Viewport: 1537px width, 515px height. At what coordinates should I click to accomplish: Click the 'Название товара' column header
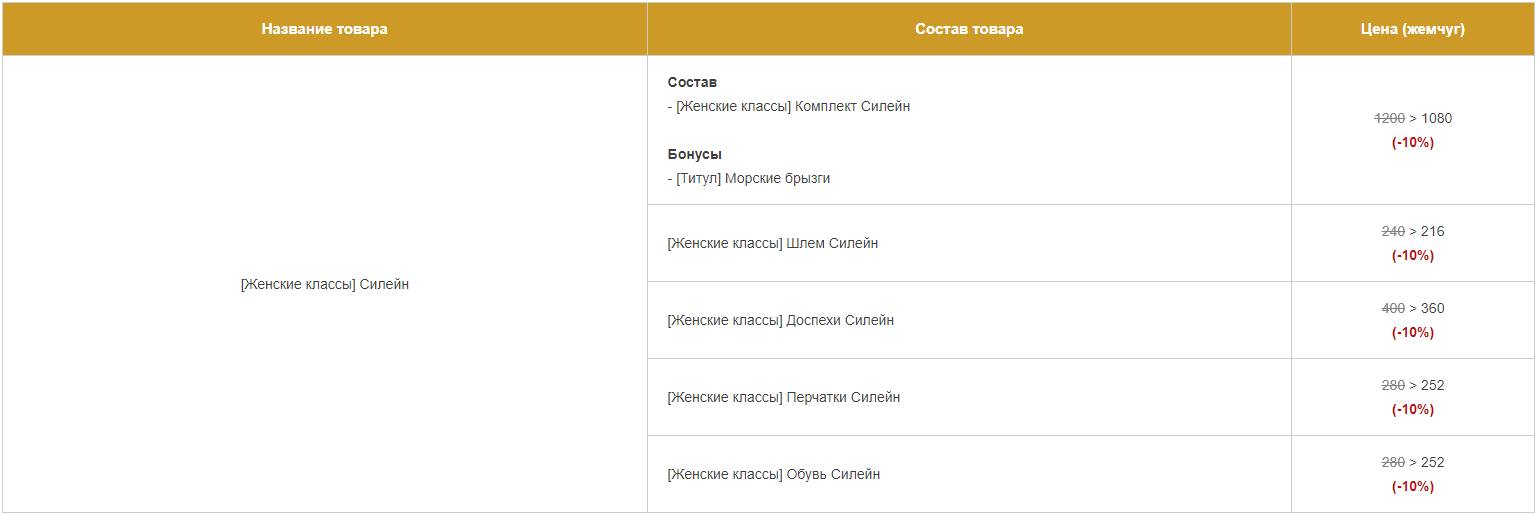[x=325, y=29]
